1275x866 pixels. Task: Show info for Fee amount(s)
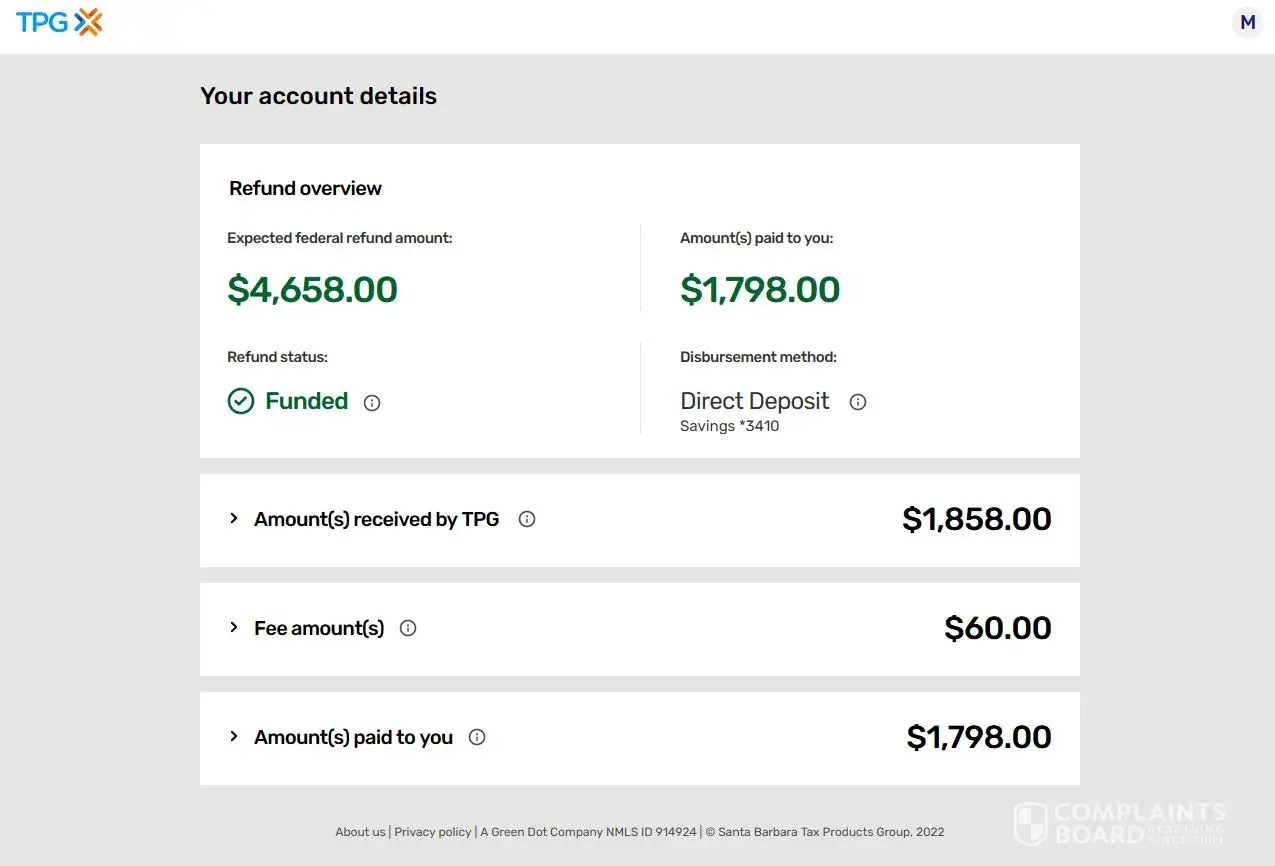click(408, 628)
